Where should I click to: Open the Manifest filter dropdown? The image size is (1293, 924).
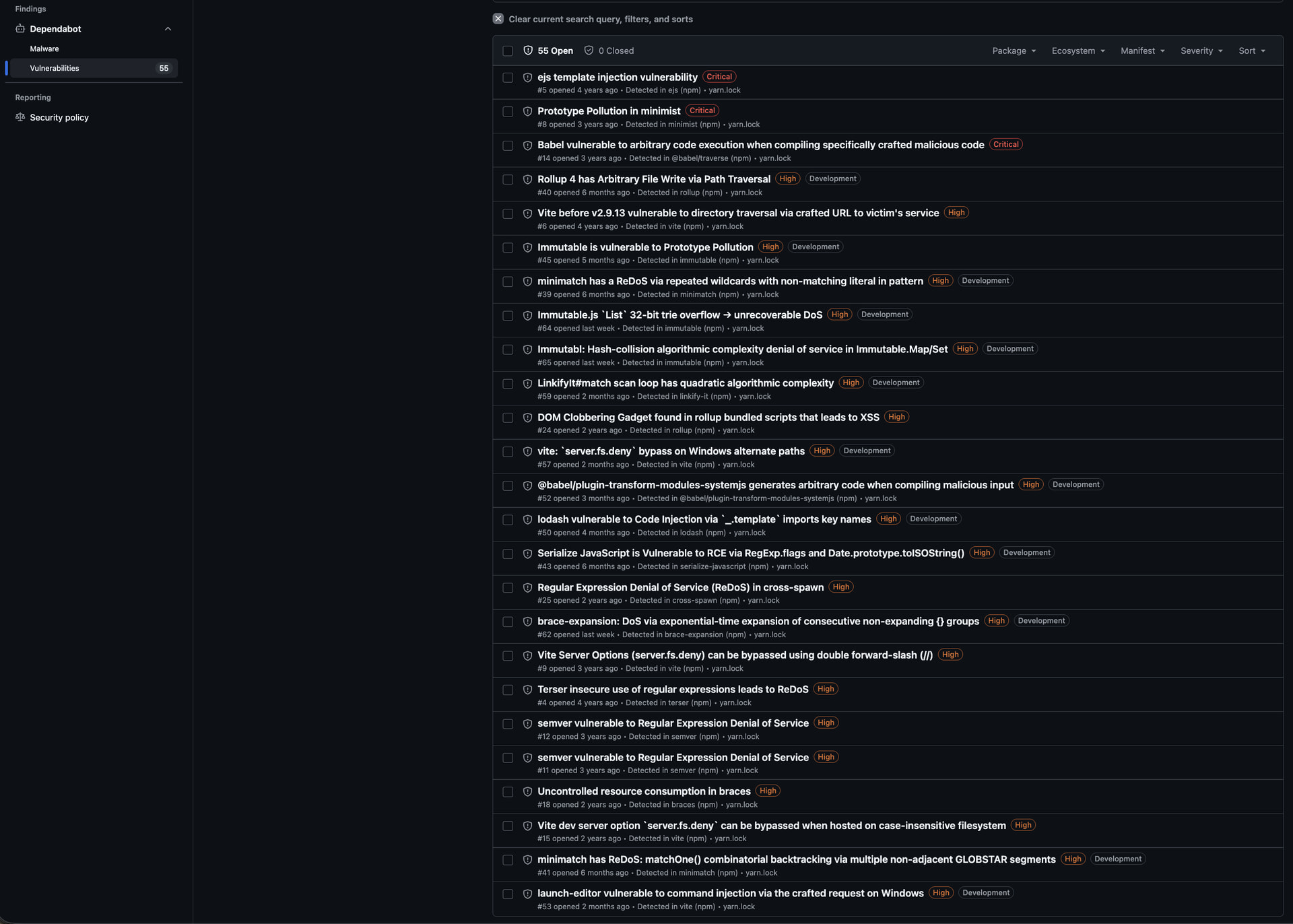(1143, 51)
